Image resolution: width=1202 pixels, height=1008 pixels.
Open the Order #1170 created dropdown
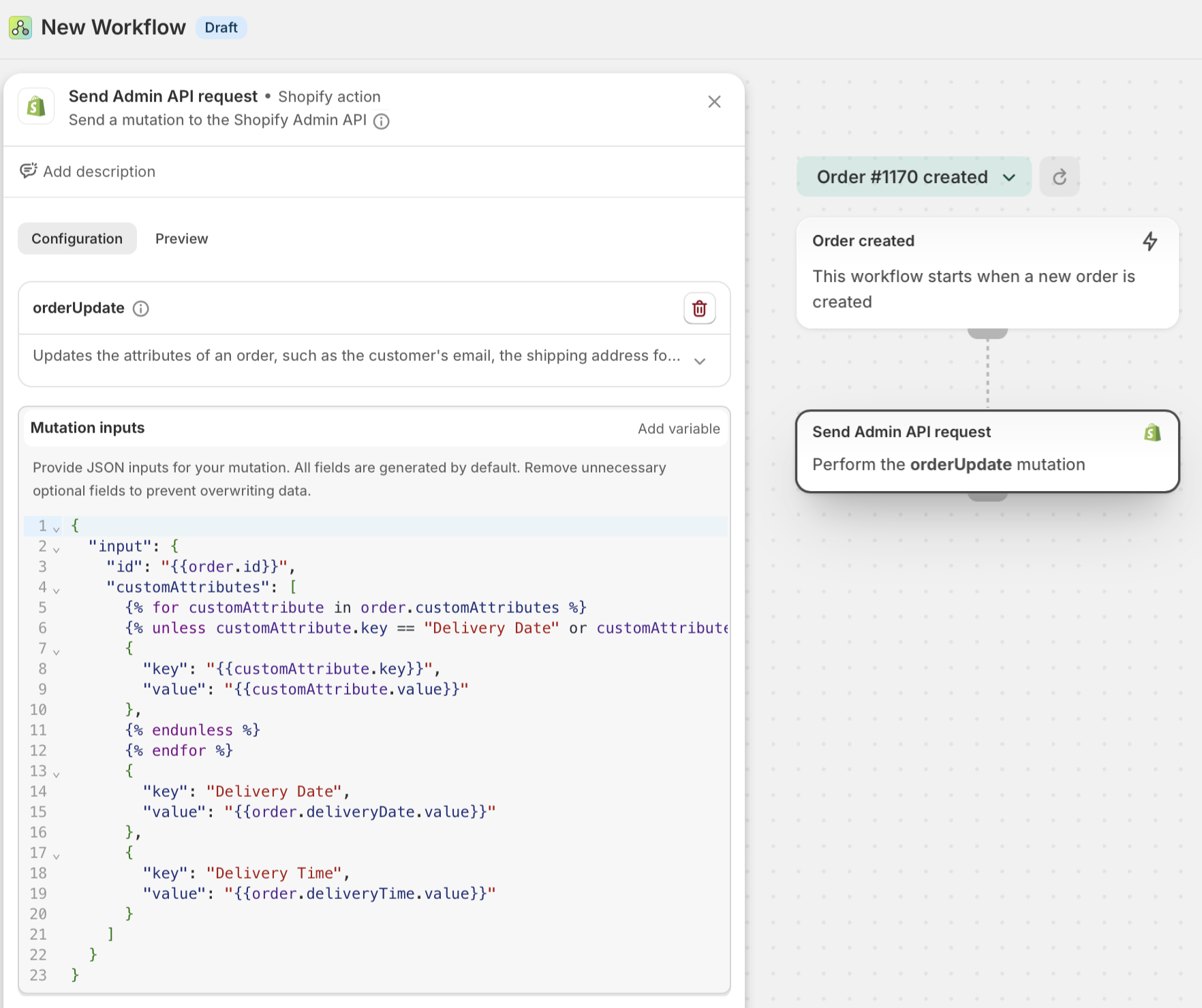(914, 177)
